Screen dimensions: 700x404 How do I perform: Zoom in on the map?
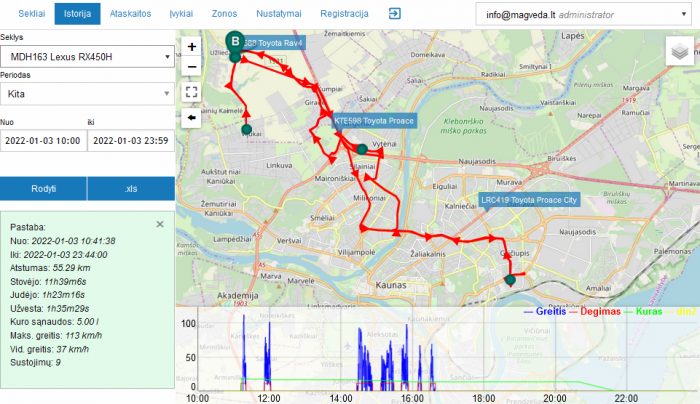click(192, 46)
